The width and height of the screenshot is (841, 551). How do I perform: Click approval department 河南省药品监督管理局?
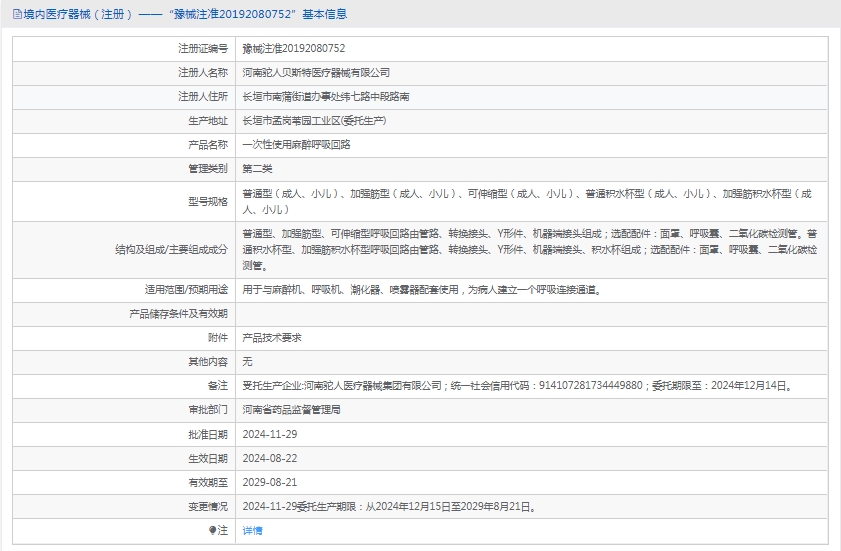(x=291, y=410)
